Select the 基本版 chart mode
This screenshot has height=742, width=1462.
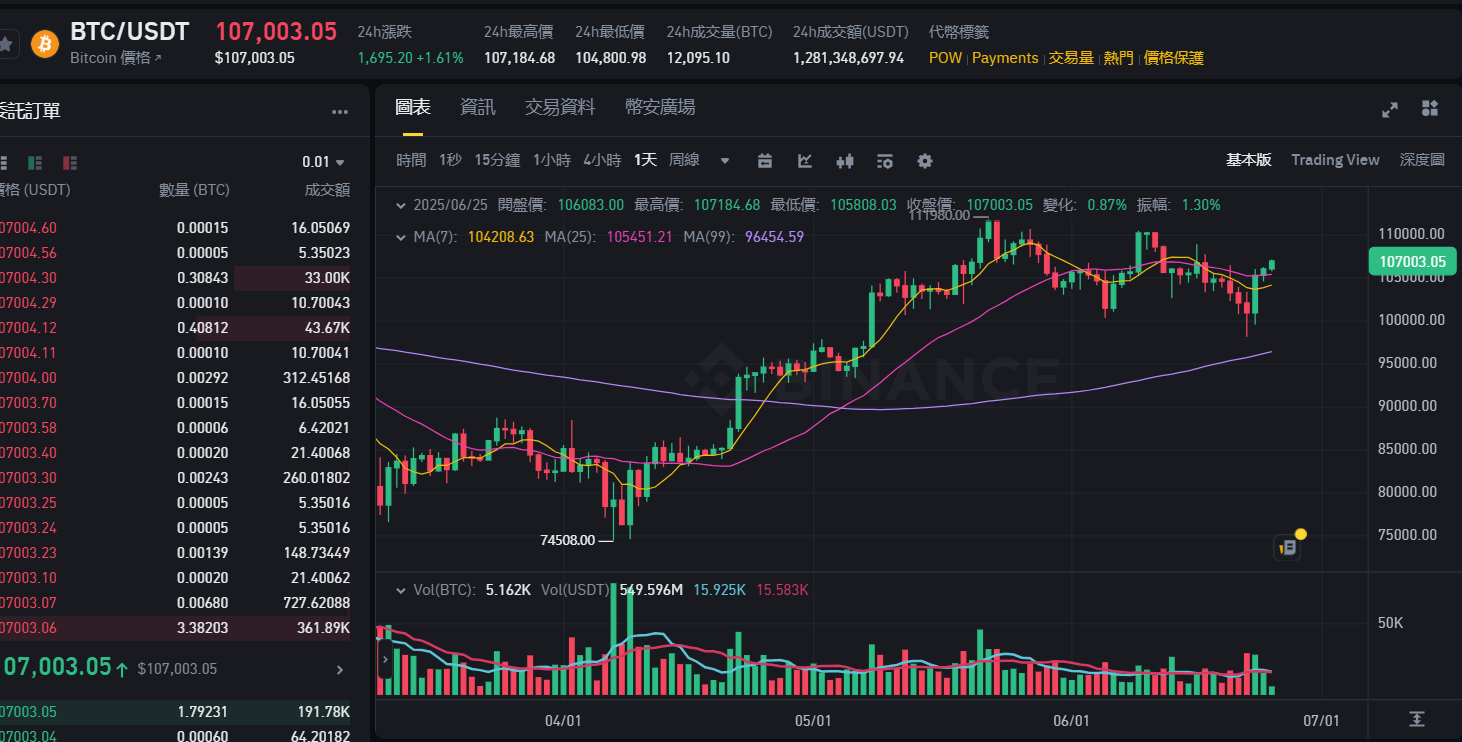pos(1249,160)
